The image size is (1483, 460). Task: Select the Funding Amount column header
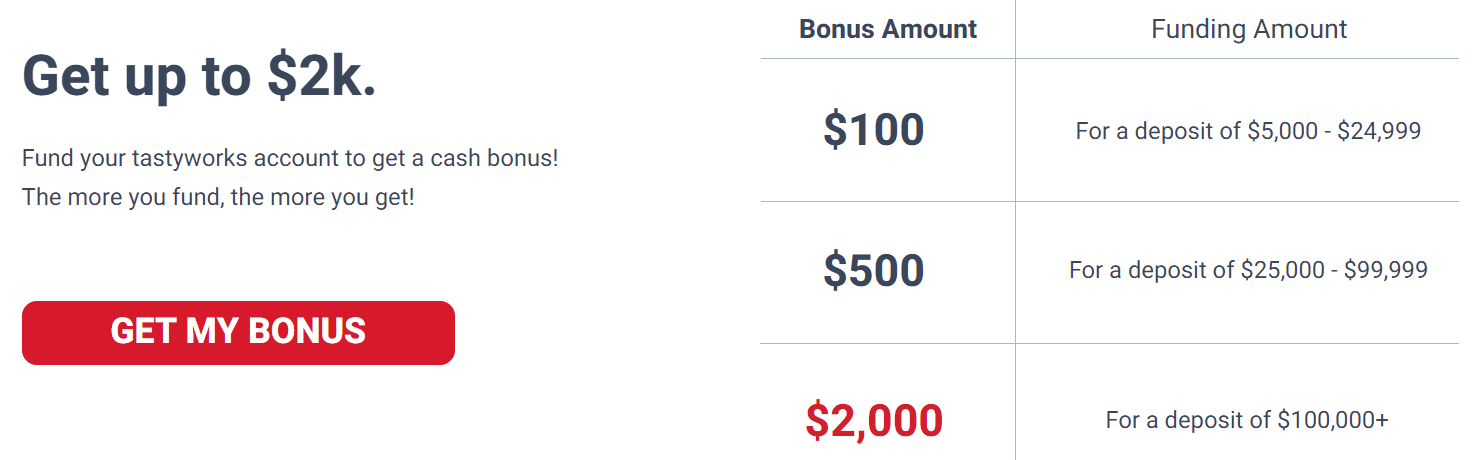click(1249, 29)
